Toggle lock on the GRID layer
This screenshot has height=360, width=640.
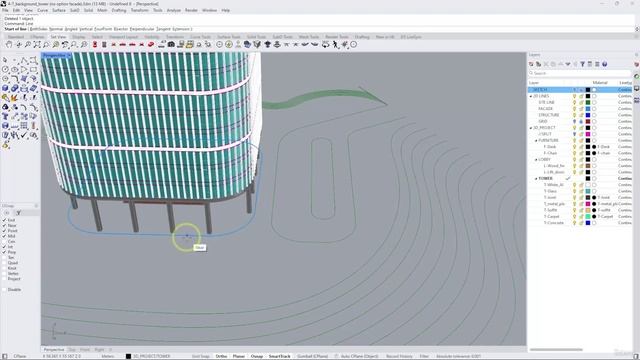(x=581, y=121)
